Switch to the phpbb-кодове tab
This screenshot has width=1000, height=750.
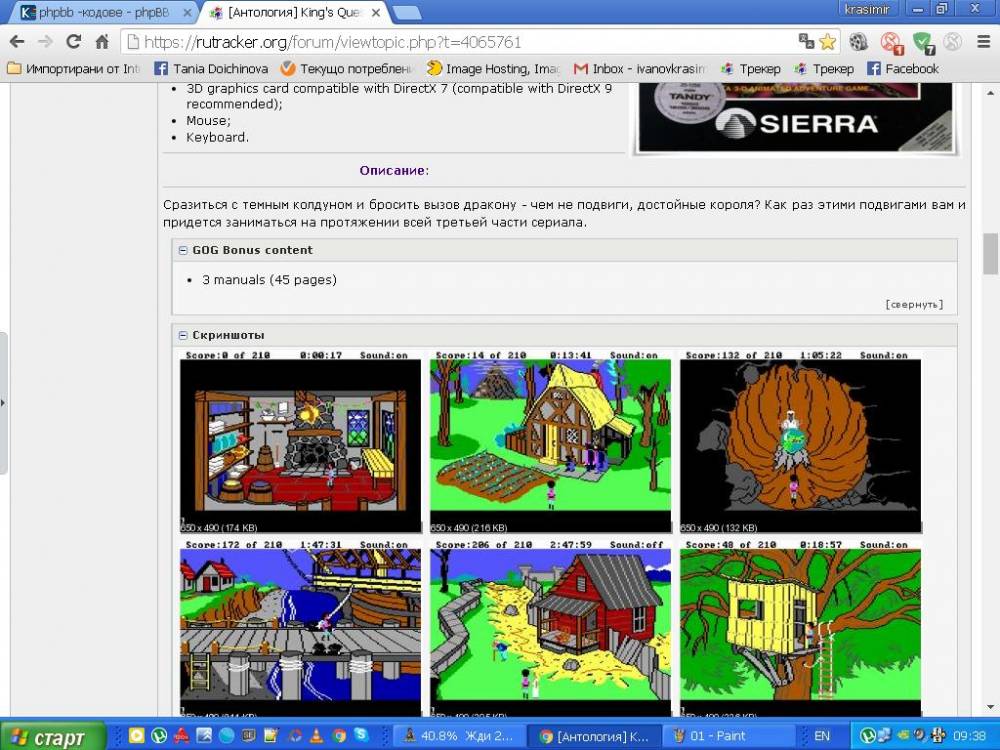[x=103, y=12]
